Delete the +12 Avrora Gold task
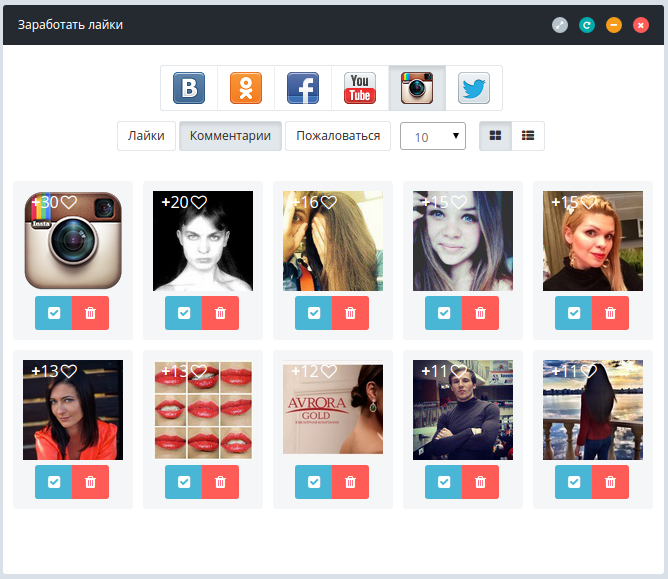Screen dimensions: 668x579 pos(350,482)
